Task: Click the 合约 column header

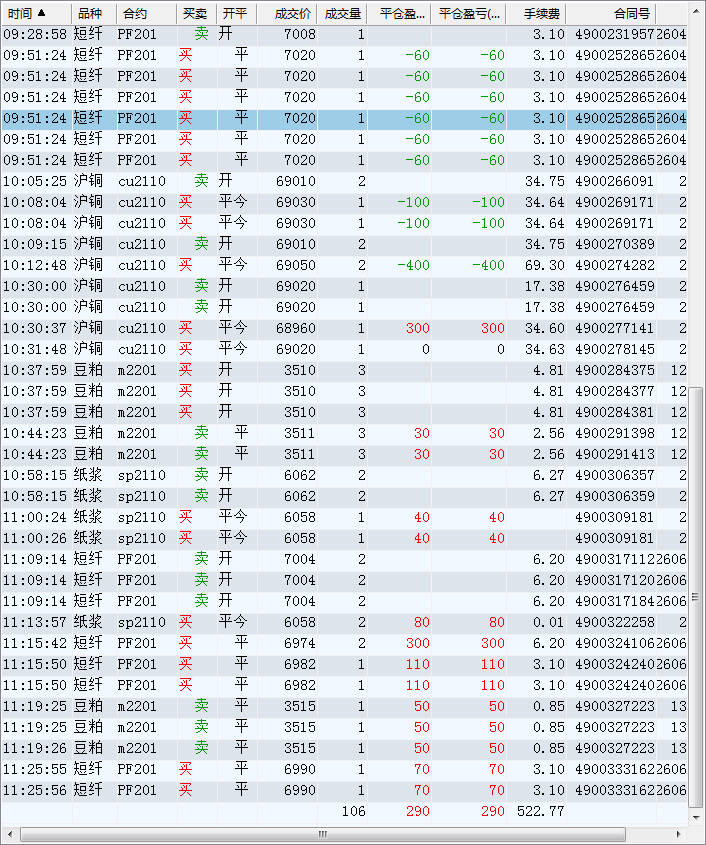Action: click(x=134, y=13)
